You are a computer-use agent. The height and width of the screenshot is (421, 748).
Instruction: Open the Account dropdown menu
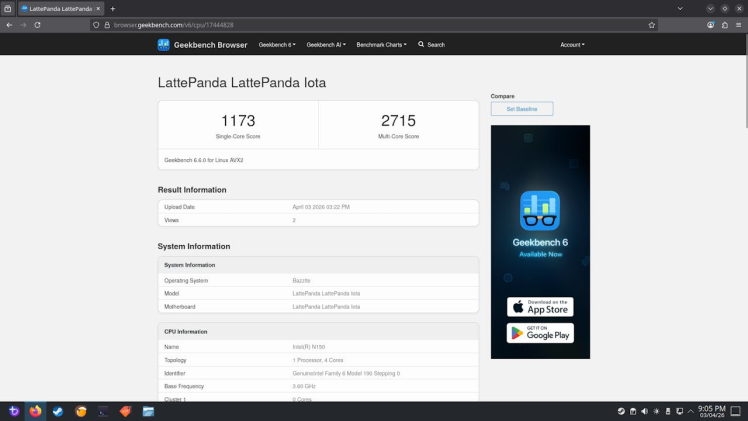point(572,45)
